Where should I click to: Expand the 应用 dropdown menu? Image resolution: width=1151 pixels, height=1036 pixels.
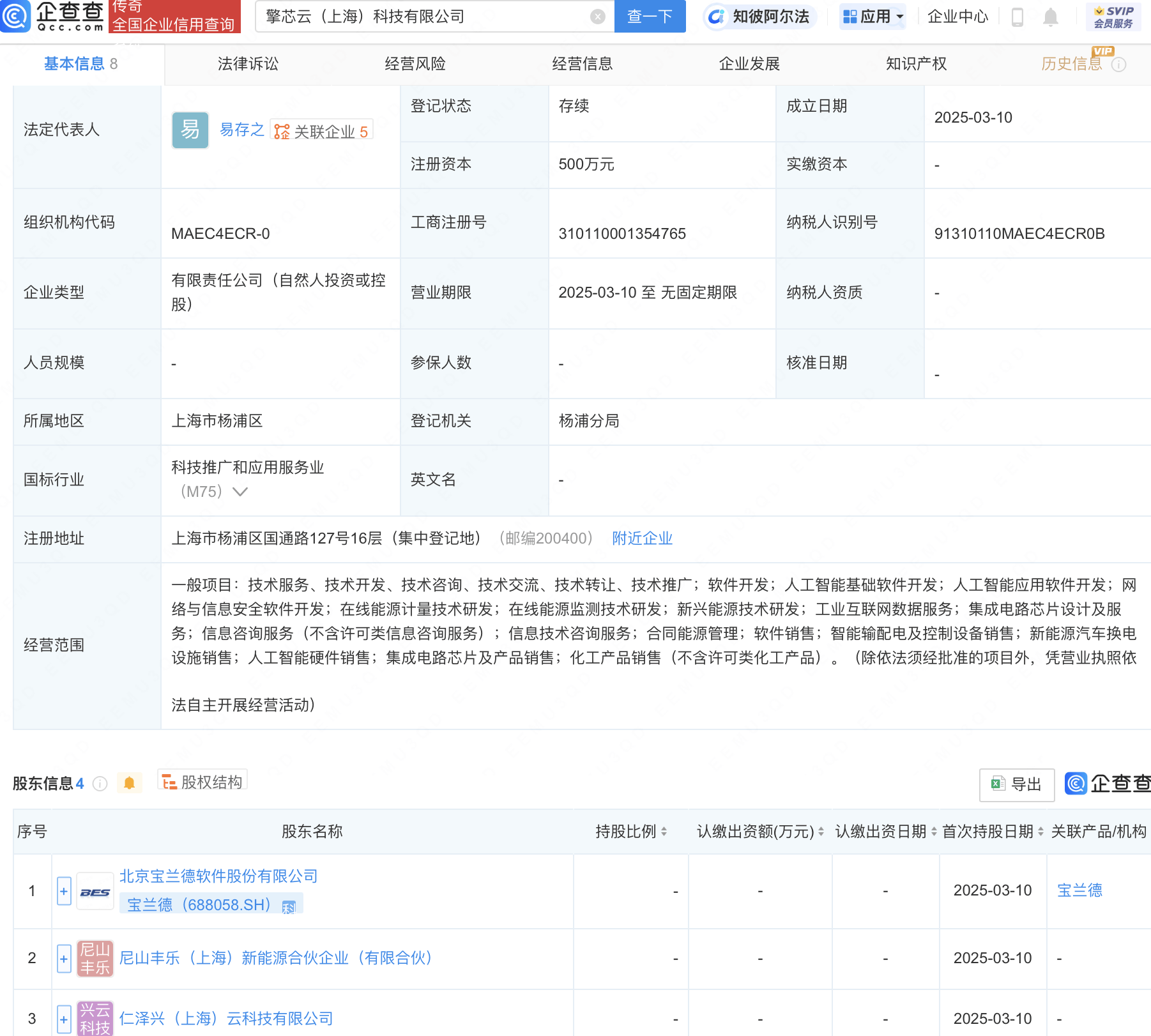[873, 17]
